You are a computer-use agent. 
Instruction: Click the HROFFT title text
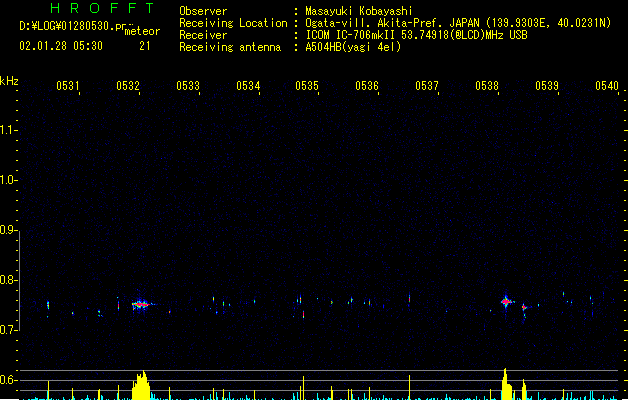click(102, 8)
